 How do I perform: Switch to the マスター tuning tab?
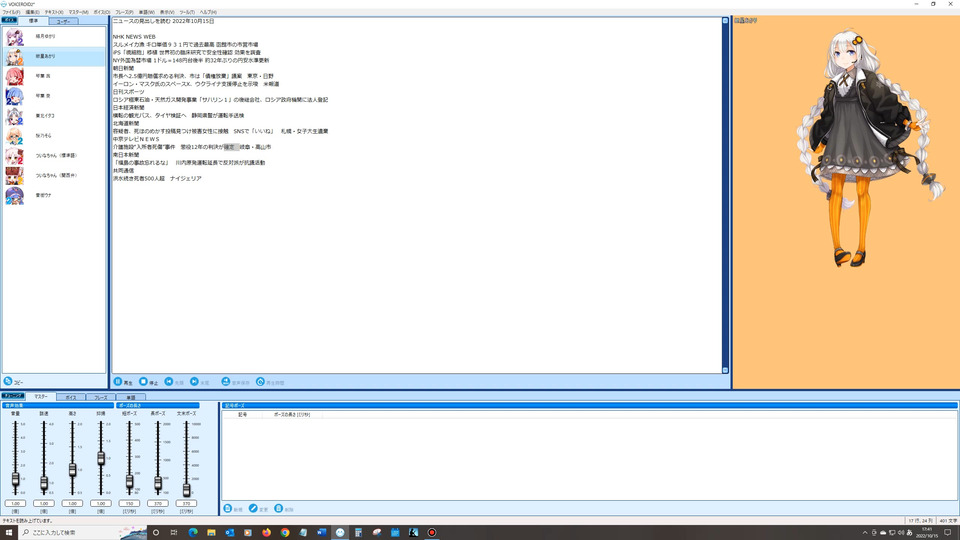click(x=41, y=397)
